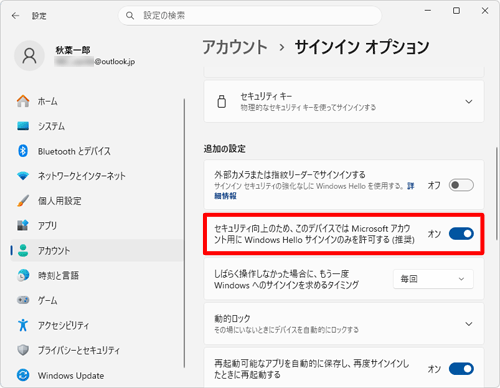
Task: Click the ゲーム controller icon
Action: coord(23,300)
